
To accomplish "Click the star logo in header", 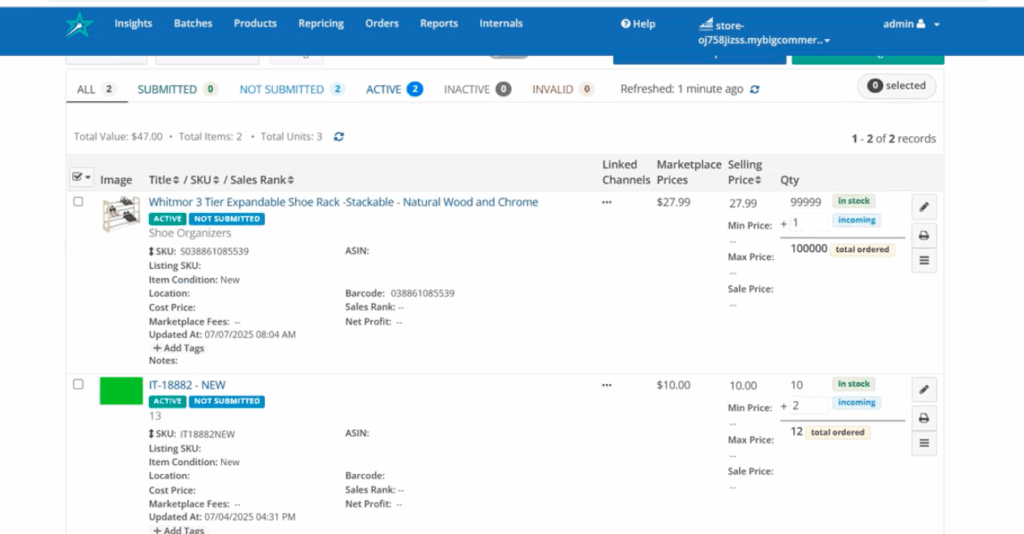I will point(79,25).
